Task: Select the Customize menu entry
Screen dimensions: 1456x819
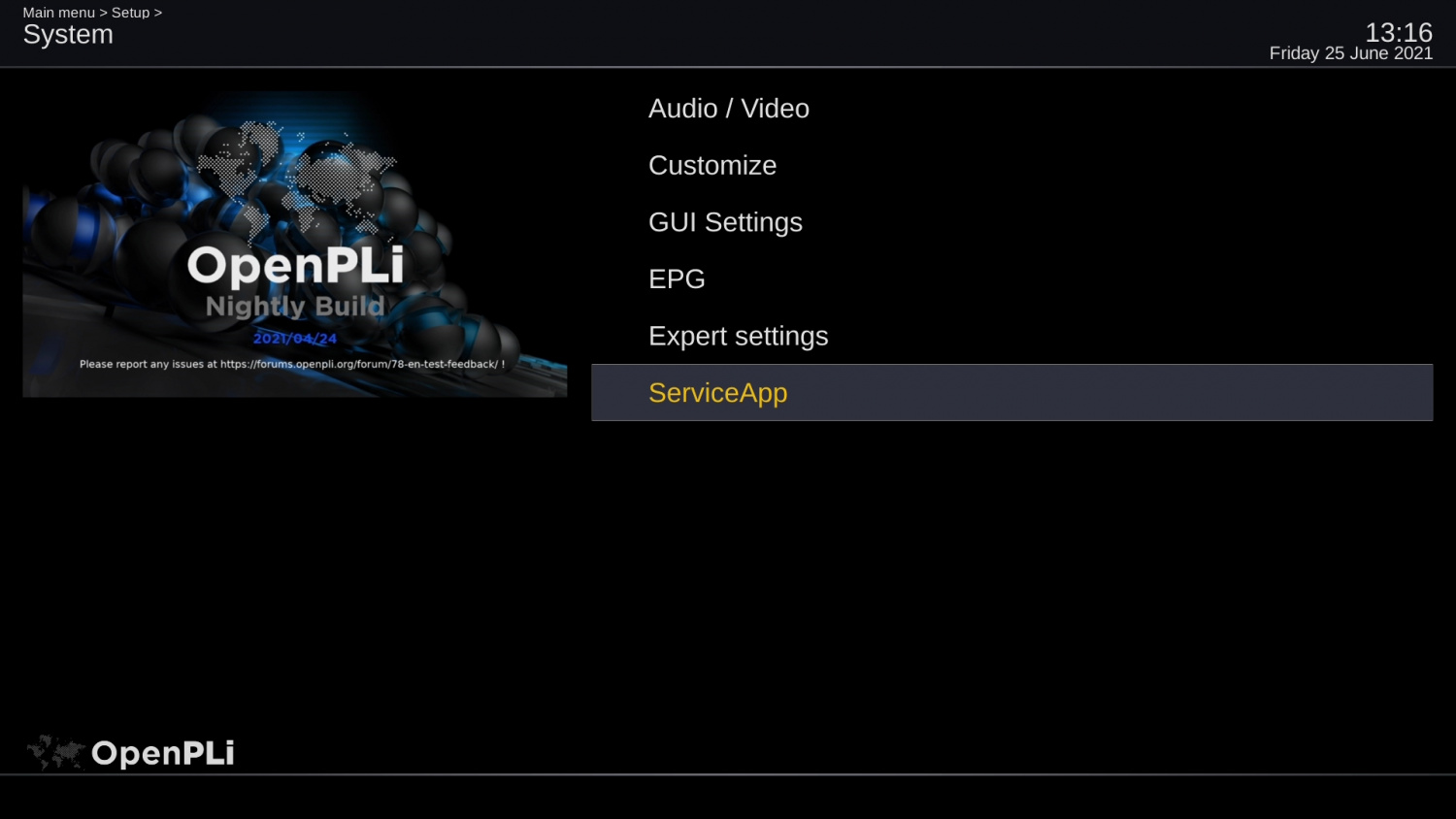Action: [1011, 165]
